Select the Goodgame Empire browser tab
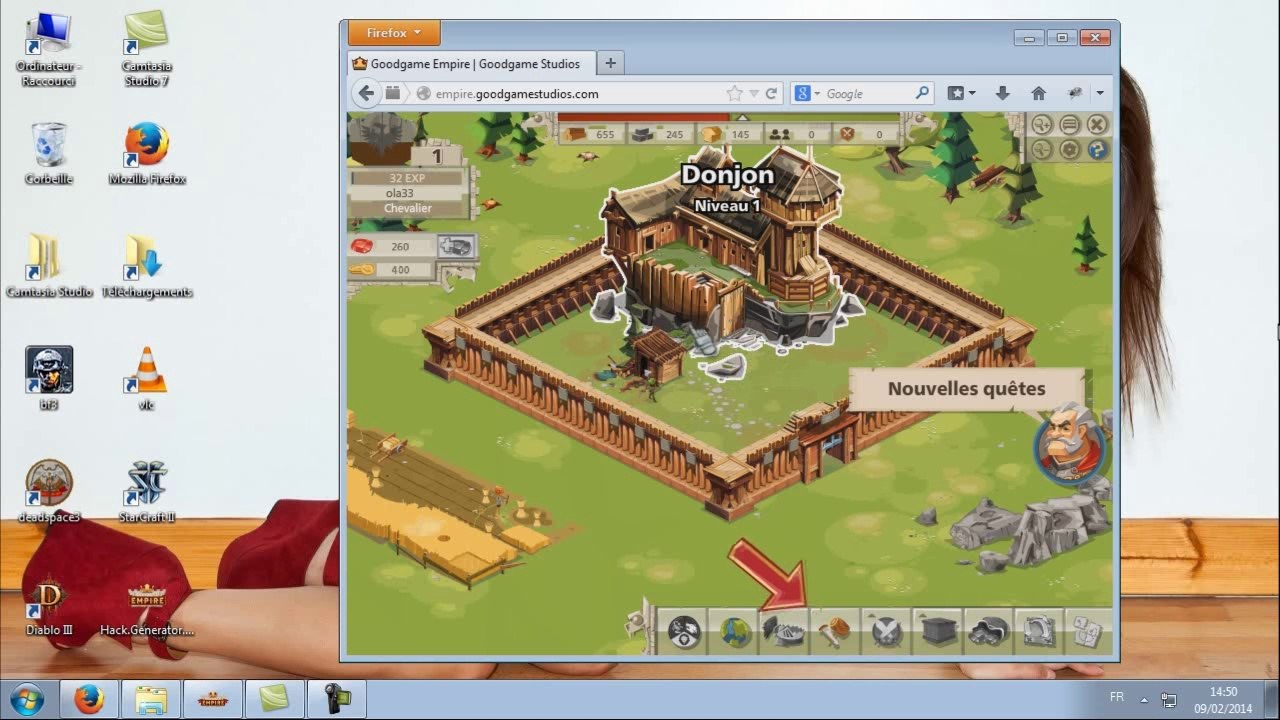Screen dimensions: 1280x720 point(471,64)
